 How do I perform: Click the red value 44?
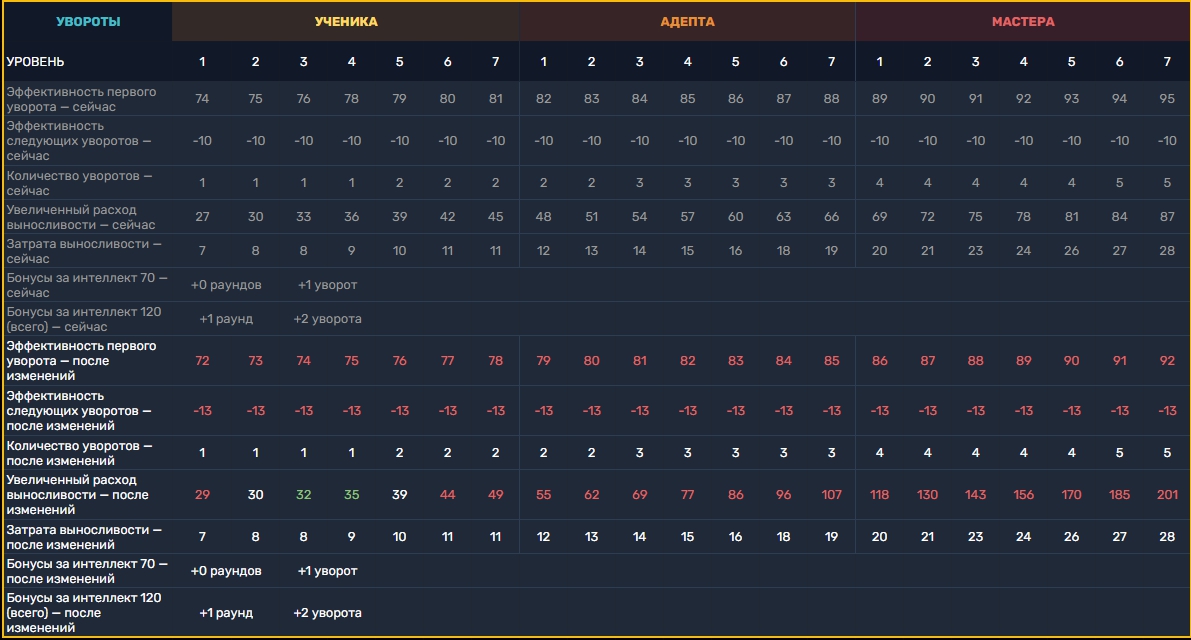pyautogui.click(x=447, y=495)
